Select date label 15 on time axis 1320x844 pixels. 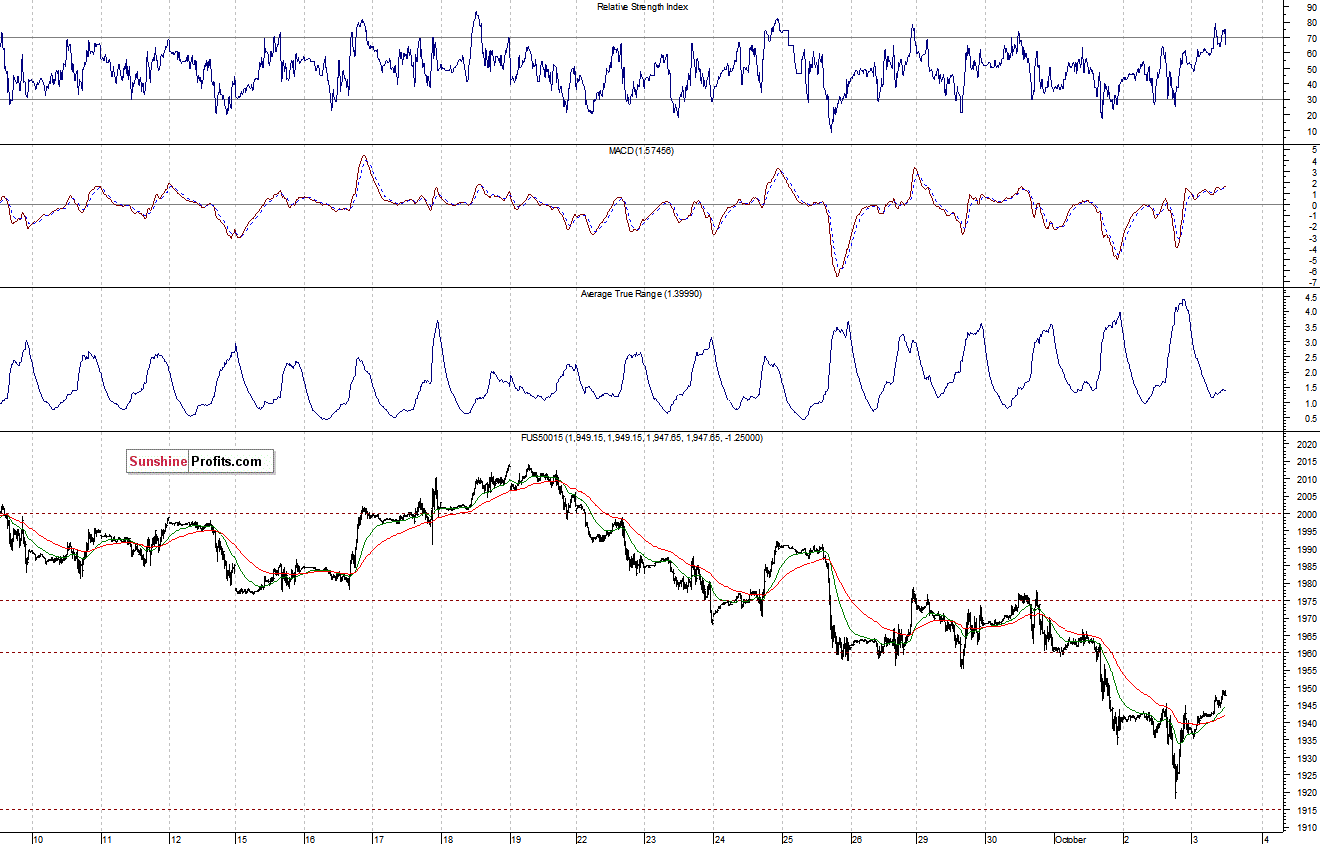(x=243, y=839)
